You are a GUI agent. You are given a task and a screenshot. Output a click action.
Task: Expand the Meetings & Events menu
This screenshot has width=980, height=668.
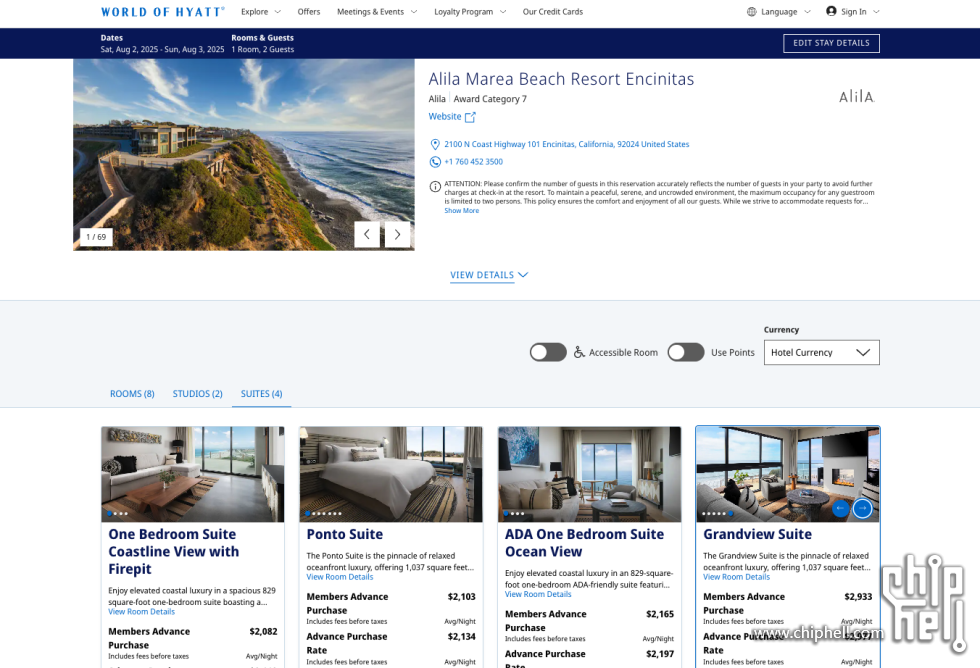point(377,12)
